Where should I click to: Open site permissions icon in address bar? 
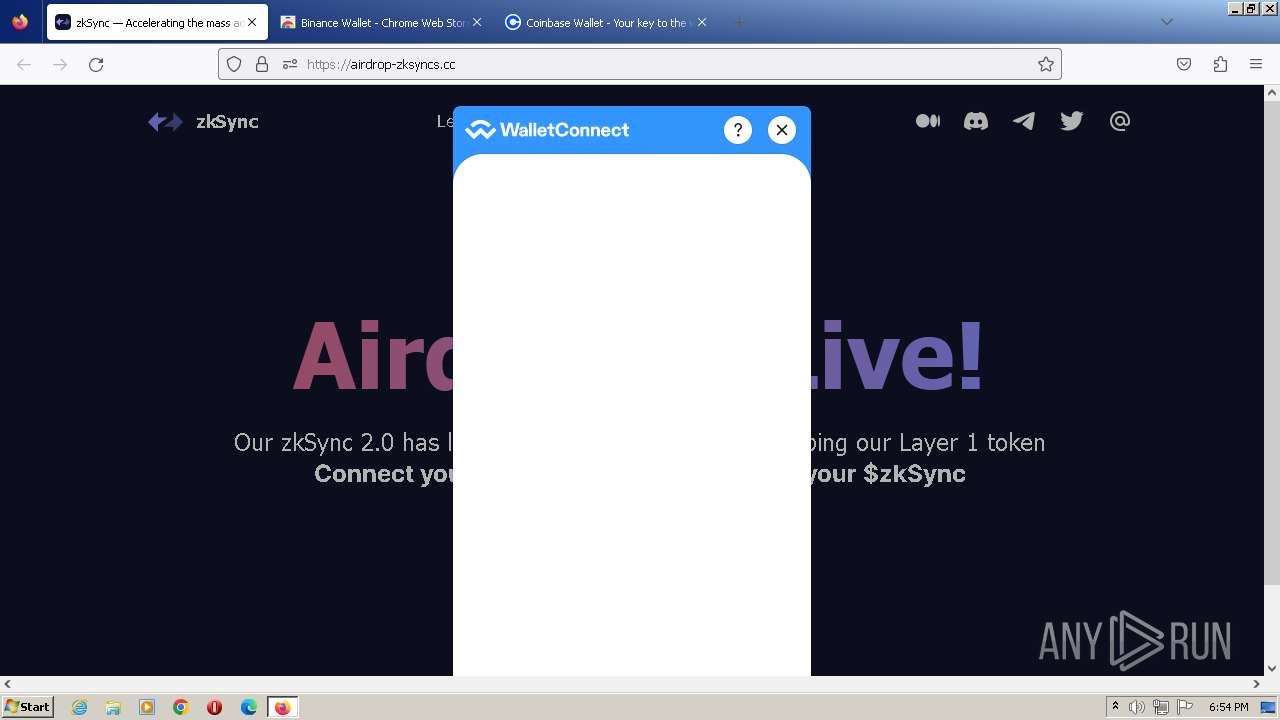[290, 64]
